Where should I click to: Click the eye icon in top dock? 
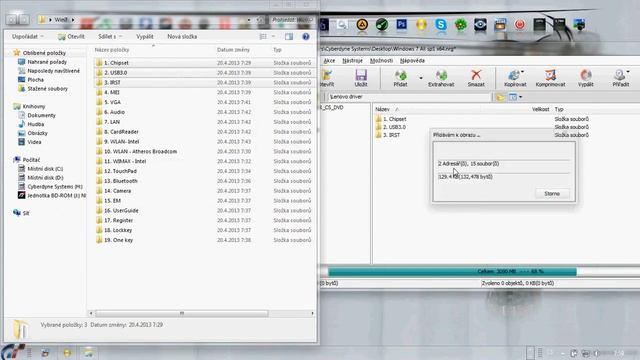pyautogui.click(x=480, y=25)
